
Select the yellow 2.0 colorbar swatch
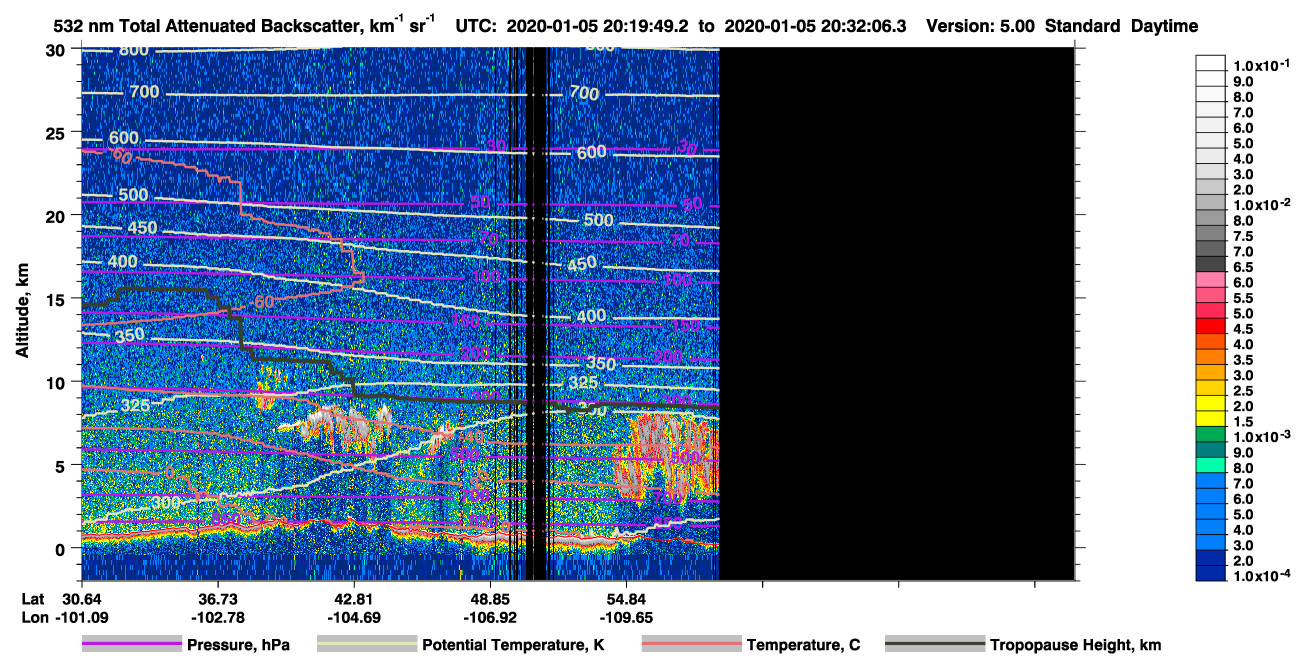click(x=1210, y=404)
